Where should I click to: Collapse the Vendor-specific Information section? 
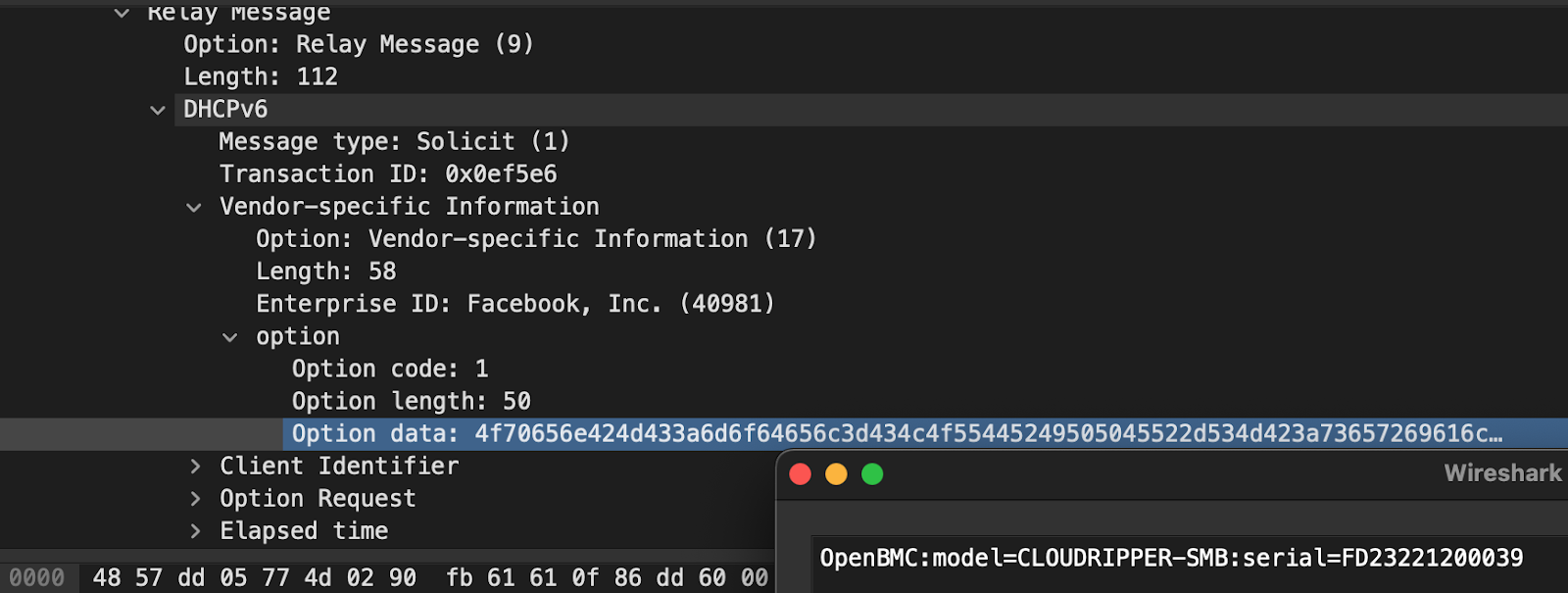pos(193,207)
